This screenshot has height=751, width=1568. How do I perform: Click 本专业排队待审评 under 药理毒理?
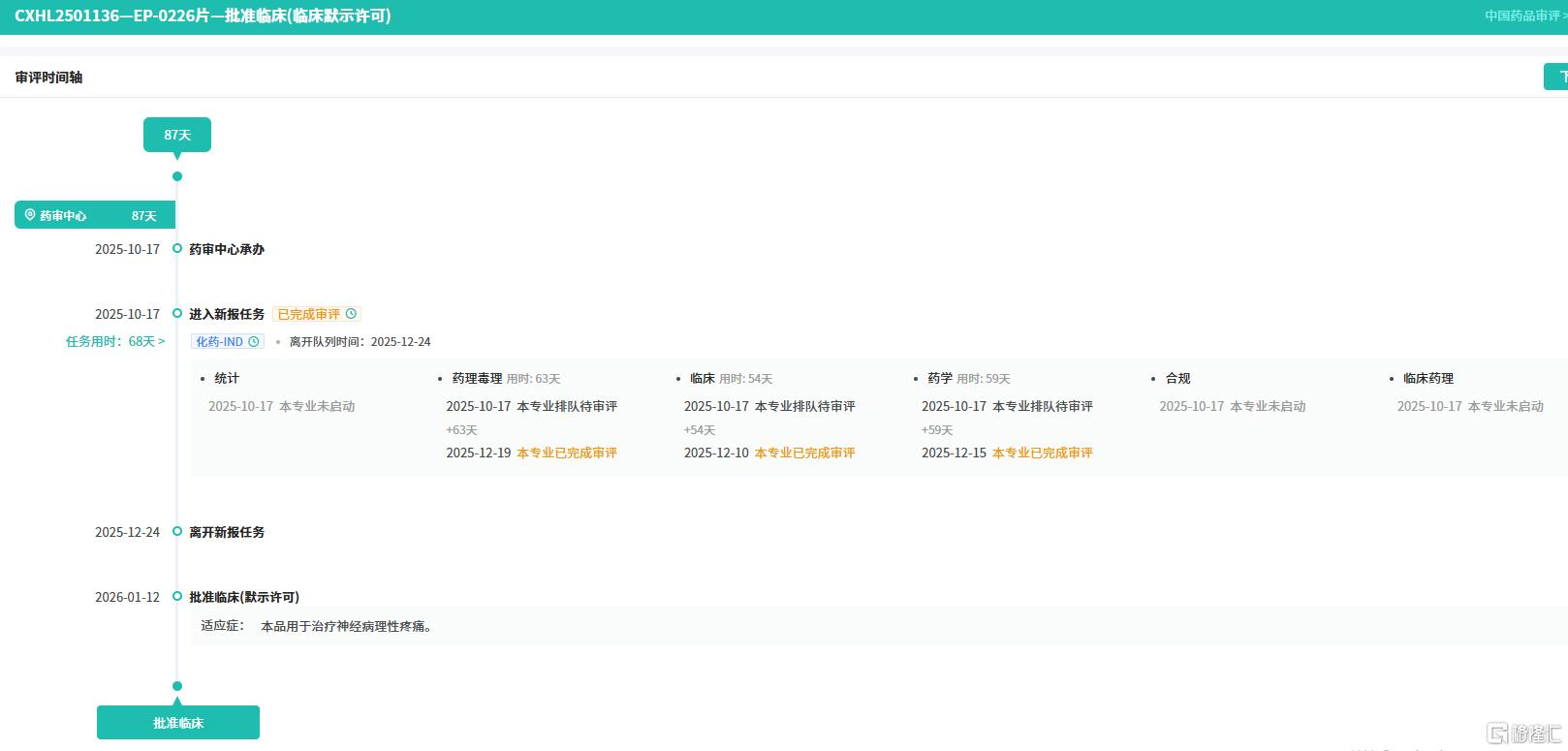pyautogui.click(x=567, y=406)
